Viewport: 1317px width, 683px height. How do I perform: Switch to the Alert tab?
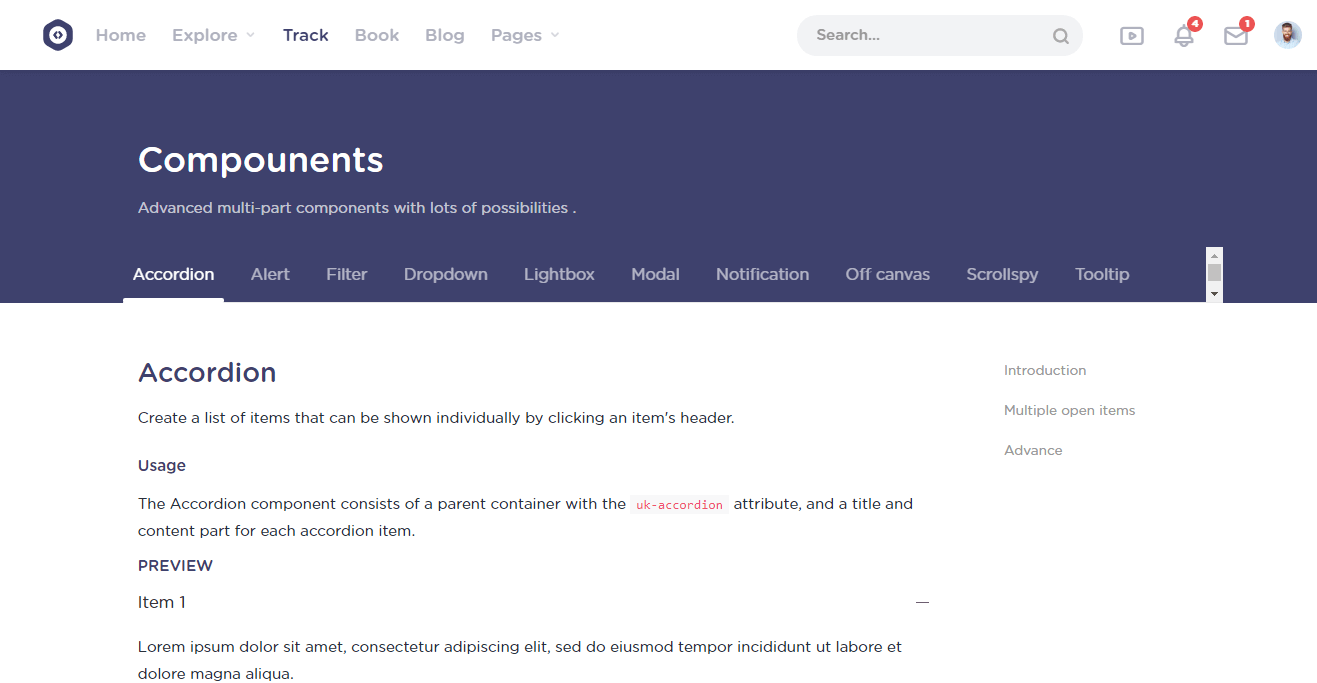tap(270, 274)
